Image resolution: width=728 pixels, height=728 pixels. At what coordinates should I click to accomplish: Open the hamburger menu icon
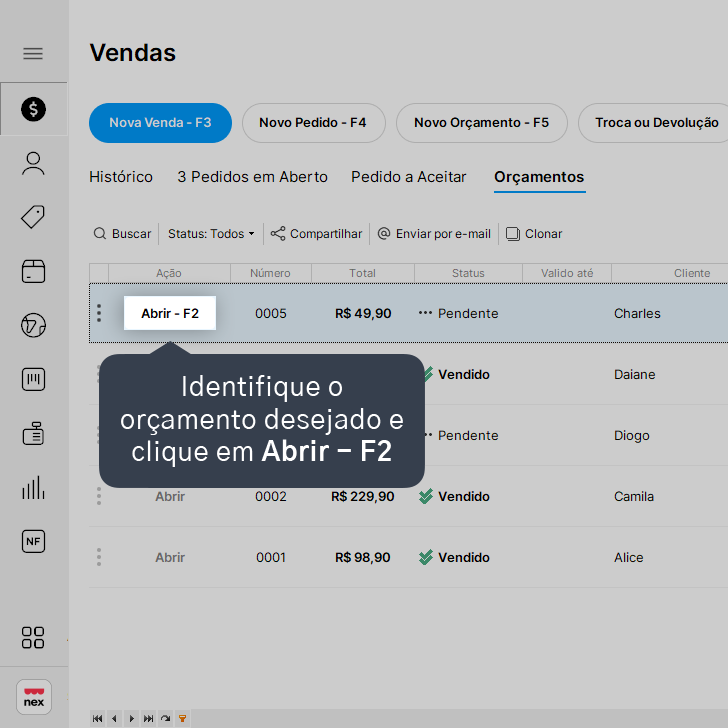point(33,53)
